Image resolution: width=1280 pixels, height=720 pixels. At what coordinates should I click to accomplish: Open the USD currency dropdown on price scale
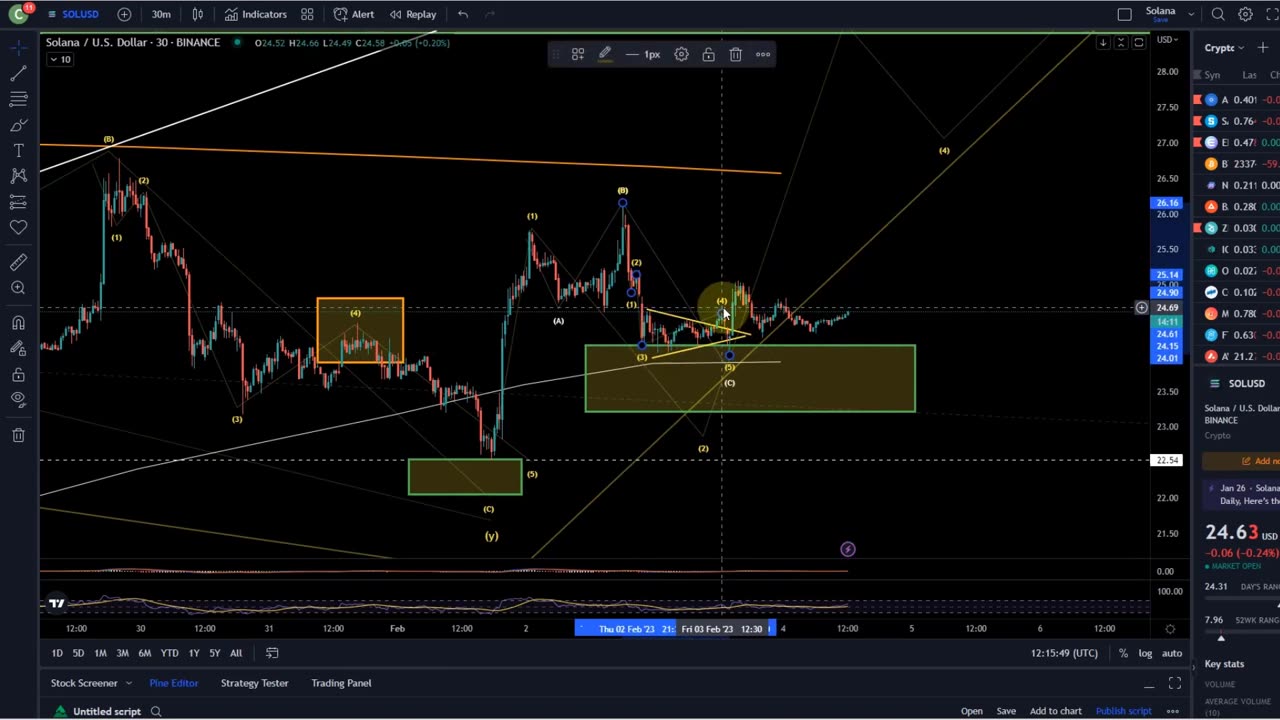pos(1167,40)
